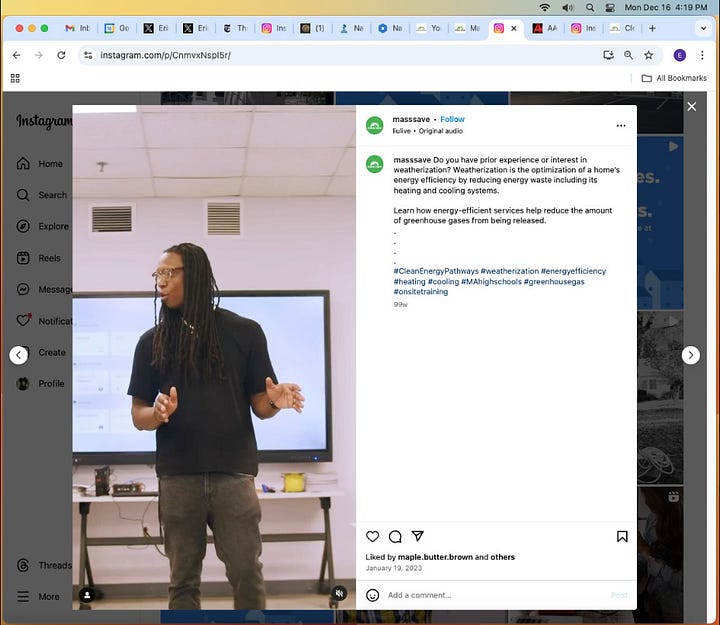Click Add a comment field

496,595
